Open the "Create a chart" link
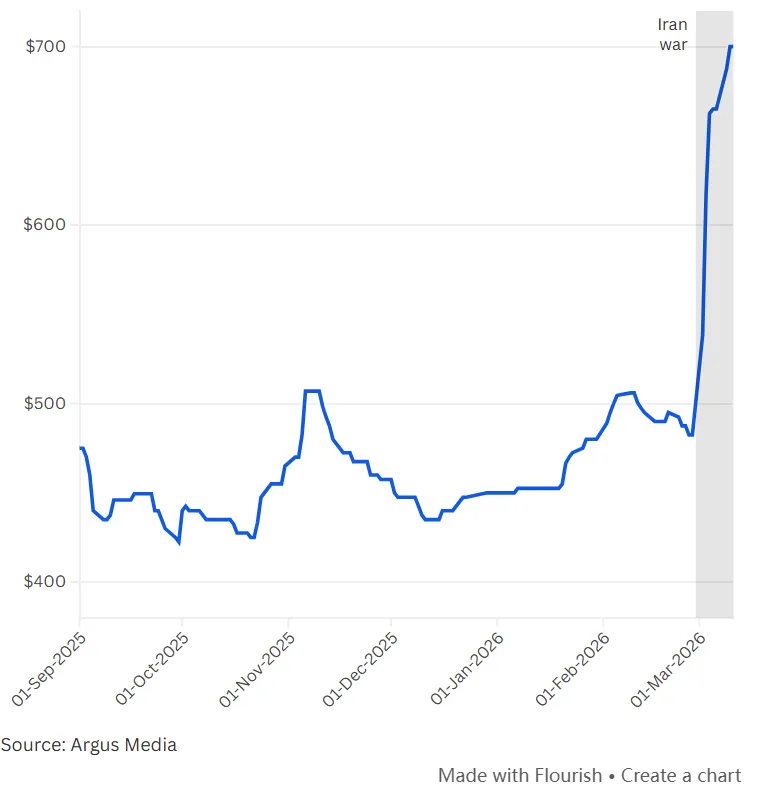The width and height of the screenshot is (764, 790). [x=681, y=775]
